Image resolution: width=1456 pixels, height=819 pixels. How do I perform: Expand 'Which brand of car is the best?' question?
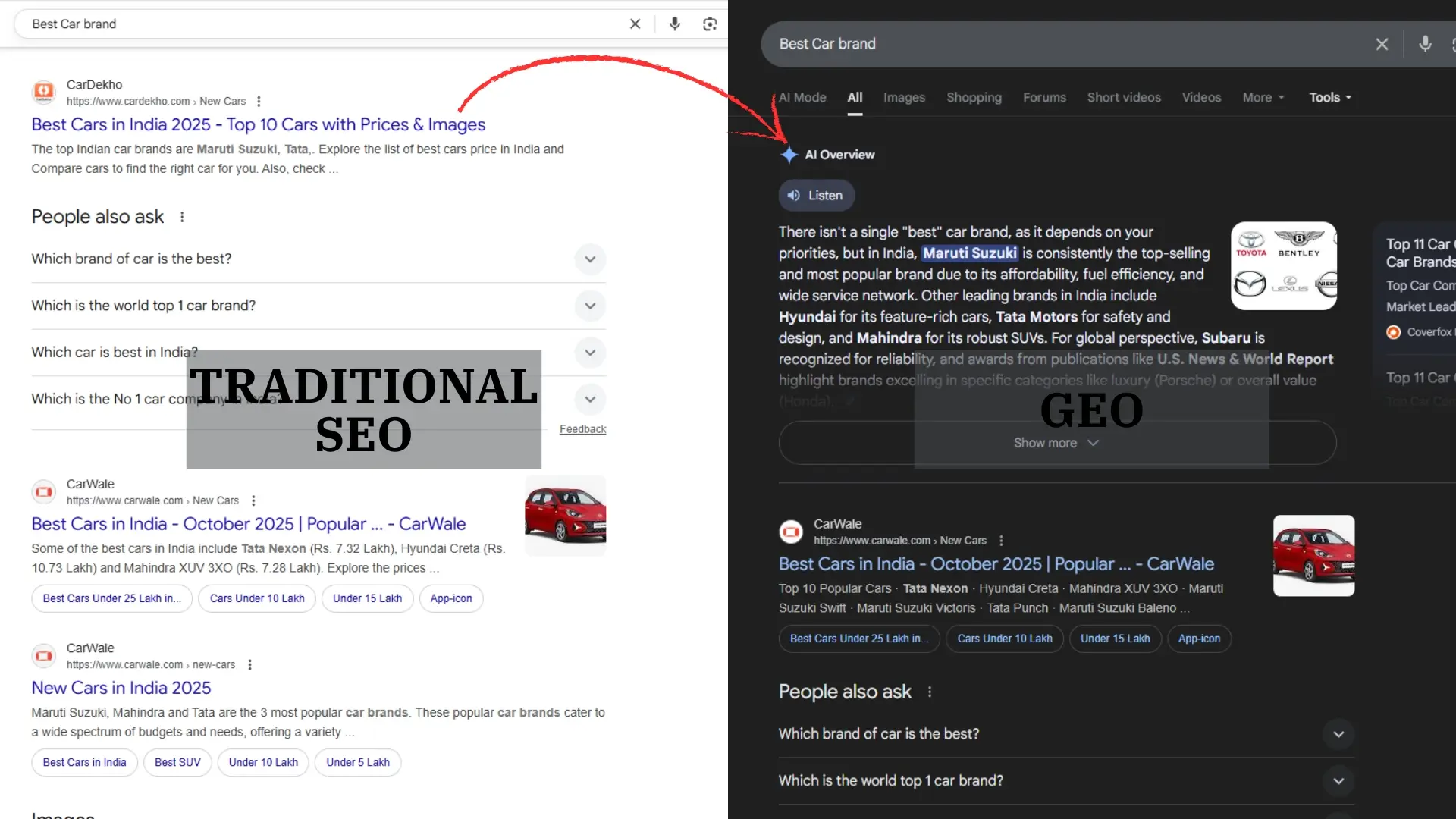point(590,259)
